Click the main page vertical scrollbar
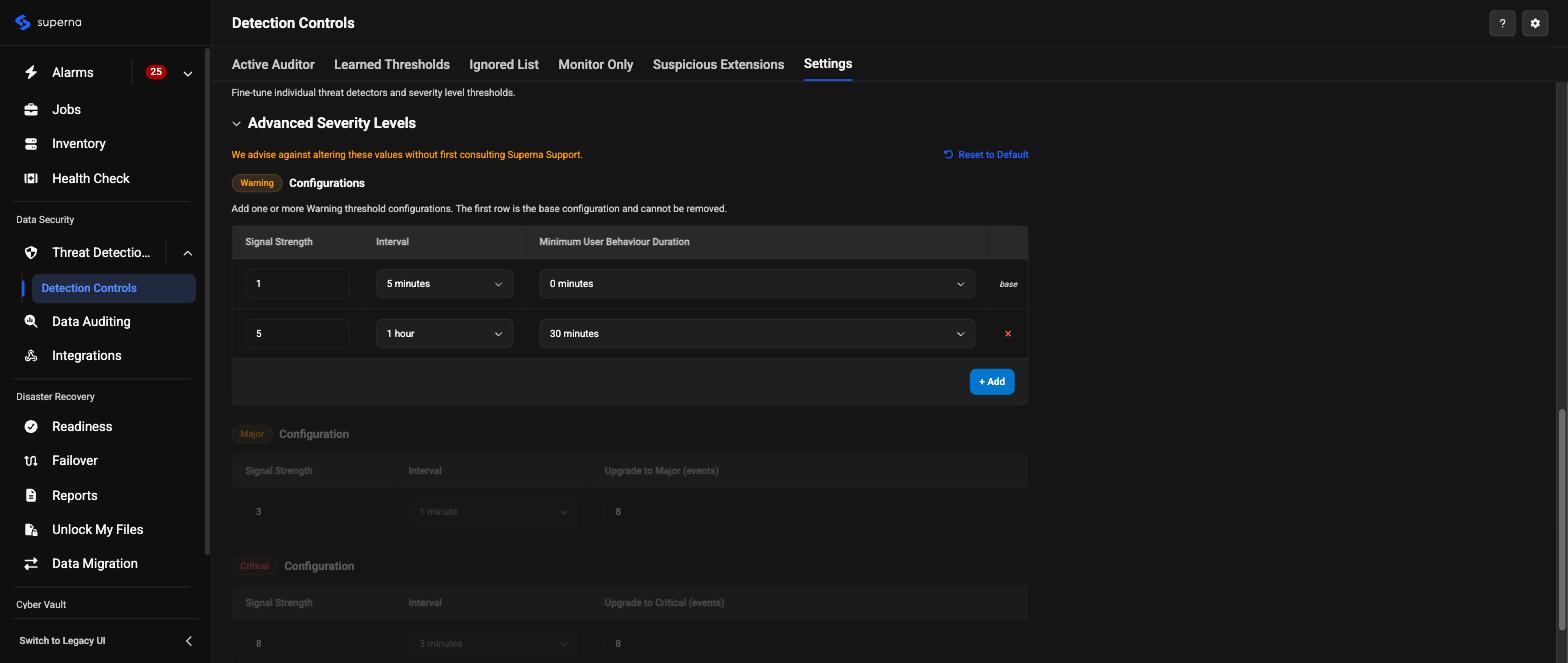The width and height of the screenshot is (1568, 663). click(x=1562, y=520)
